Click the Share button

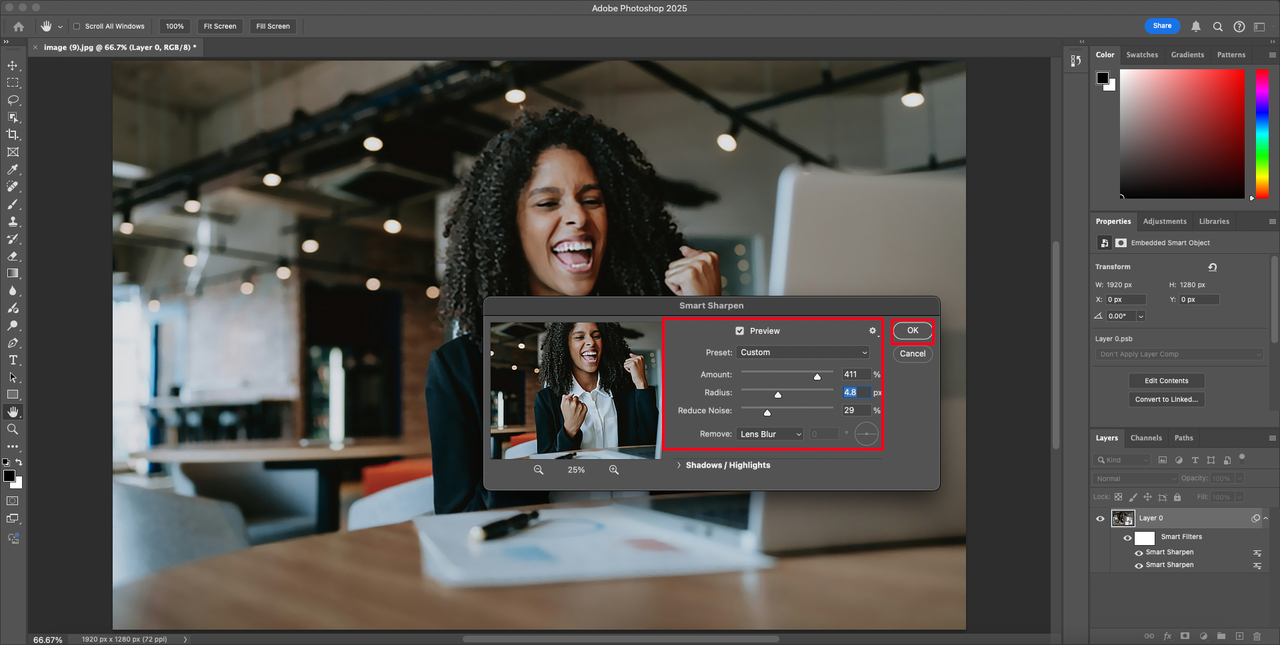pos(1162,26)
